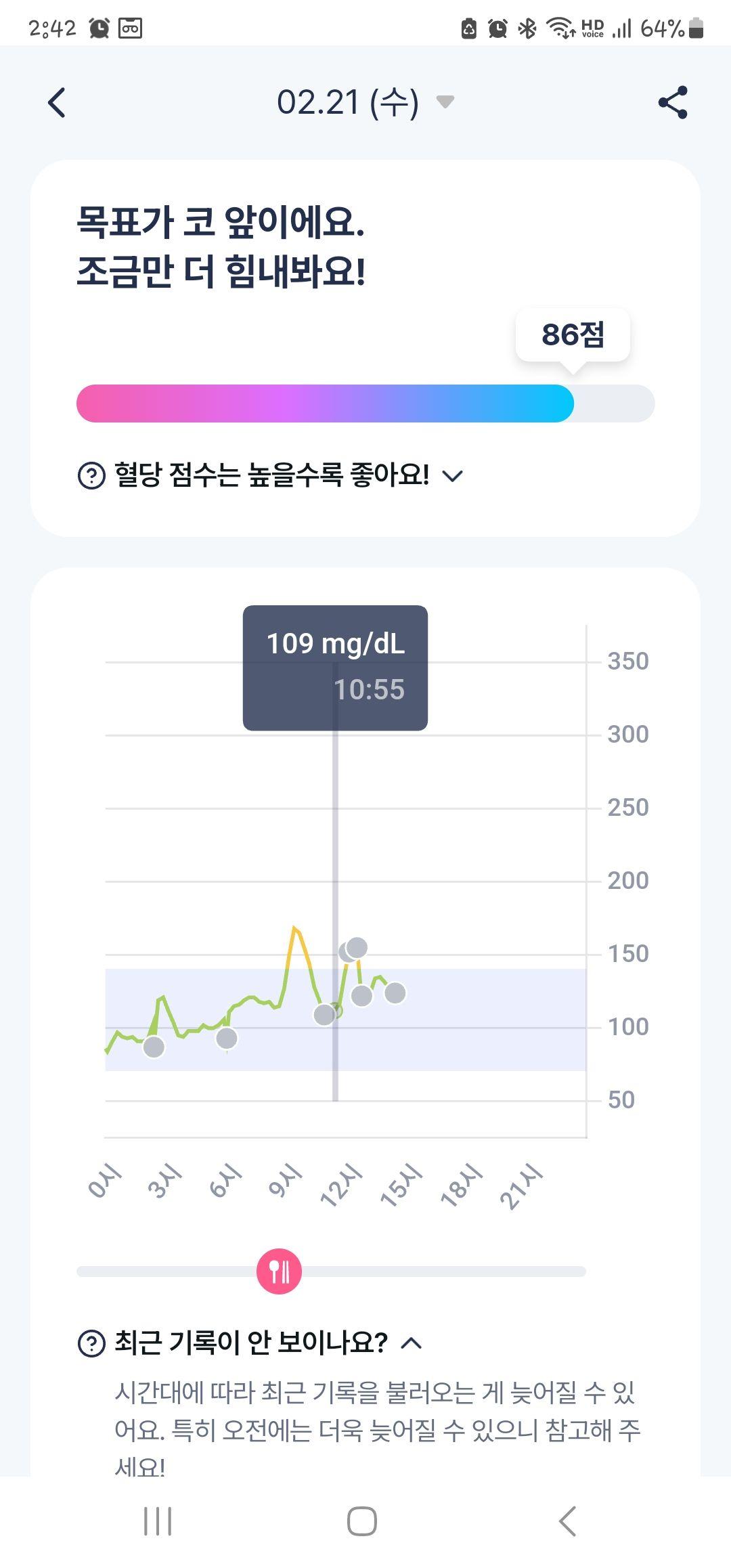Tap the question mark icon beside 혈당 점수는
The height and width of the screenshot is (1568, 731).
[91, 475]
